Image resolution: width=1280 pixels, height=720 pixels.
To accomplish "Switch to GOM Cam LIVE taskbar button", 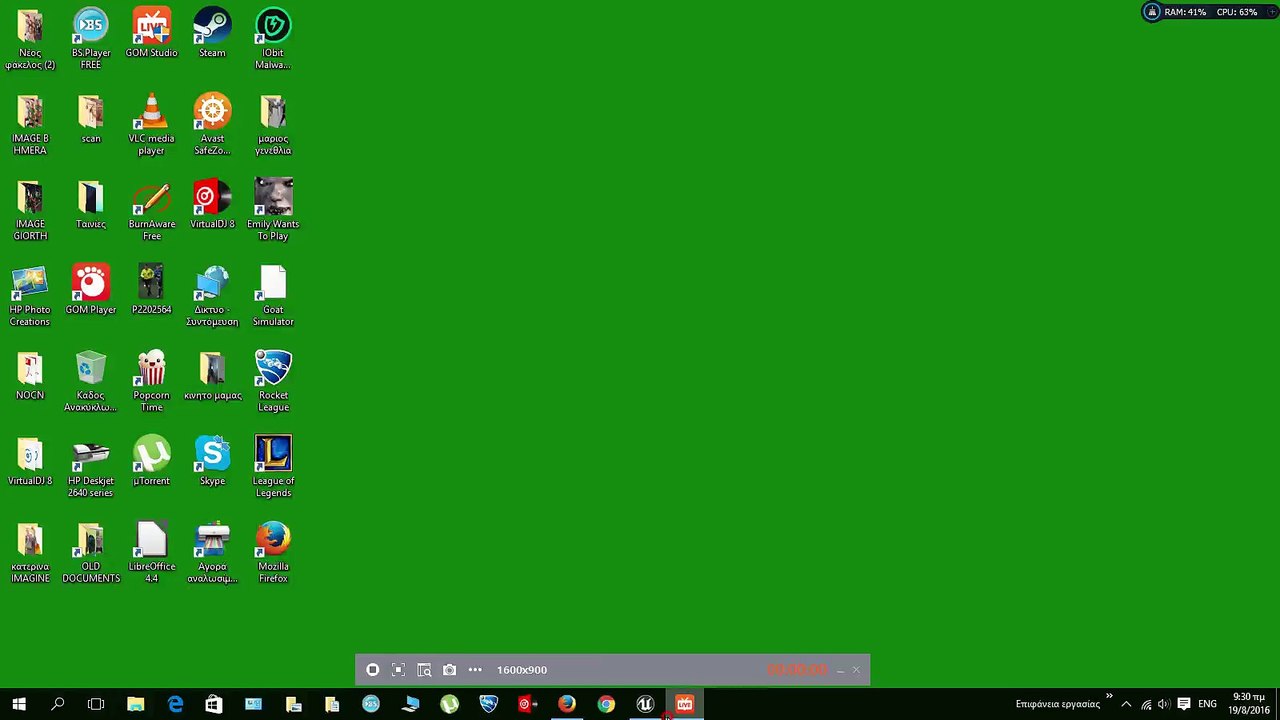I will click(684, 704).
